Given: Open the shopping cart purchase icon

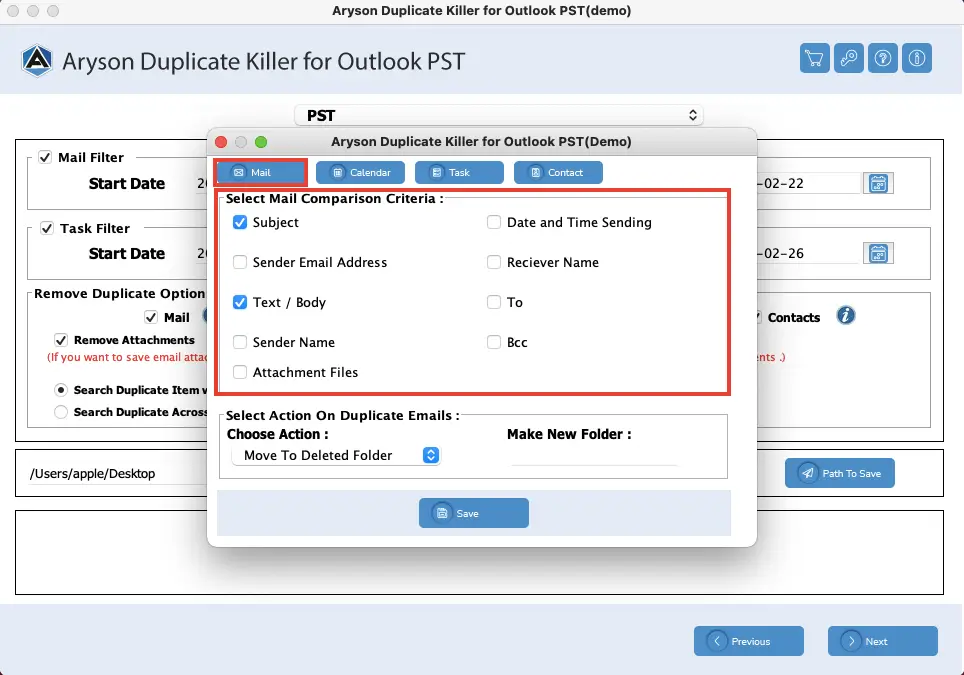Looking at the screenshot, I should point(815,58).
